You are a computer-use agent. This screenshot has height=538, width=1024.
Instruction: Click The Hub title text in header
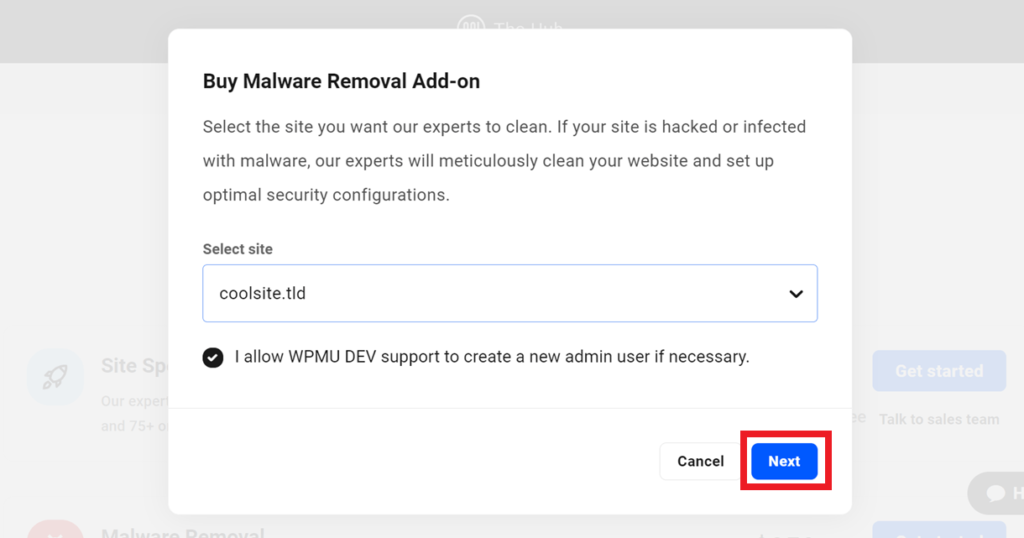coord(528,26)
